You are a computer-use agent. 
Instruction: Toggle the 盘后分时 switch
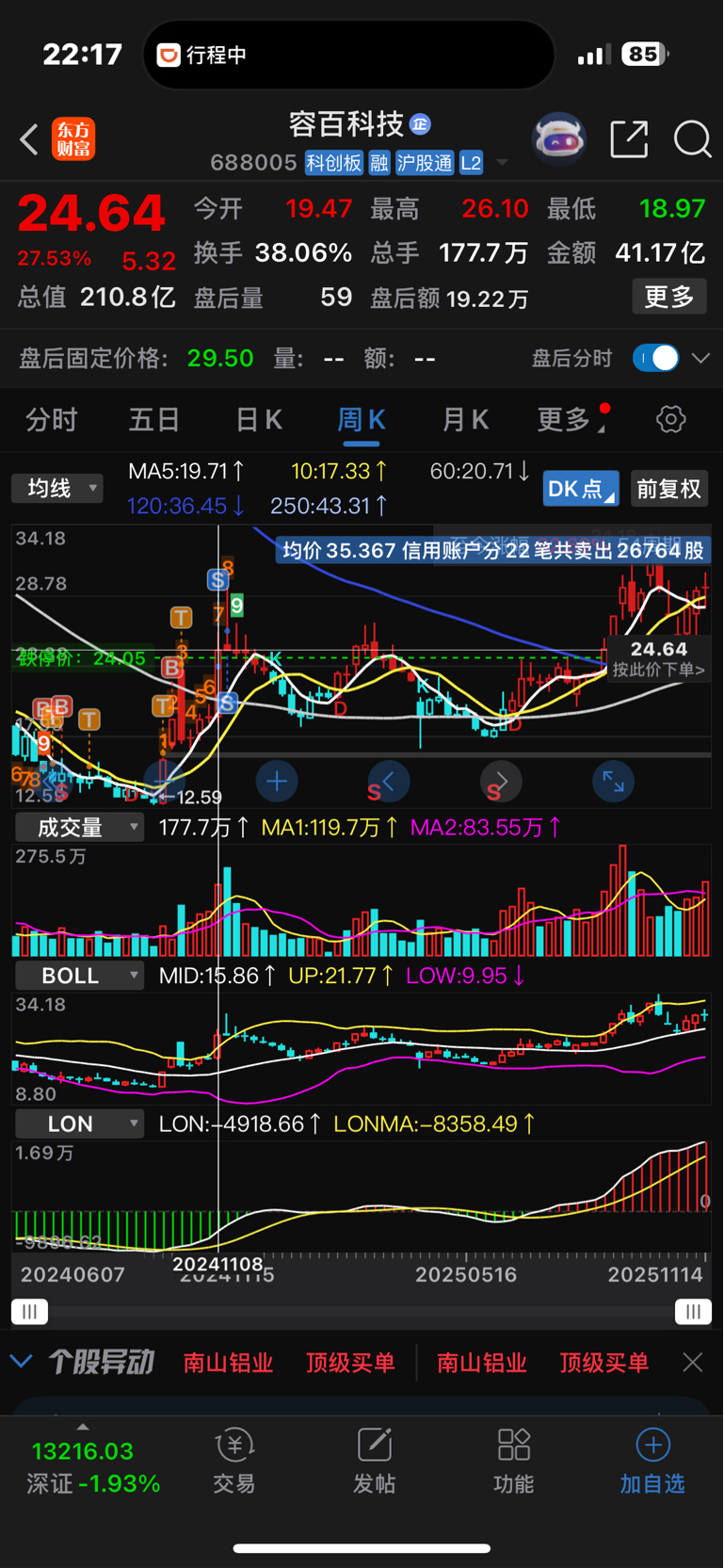(656, 358)
